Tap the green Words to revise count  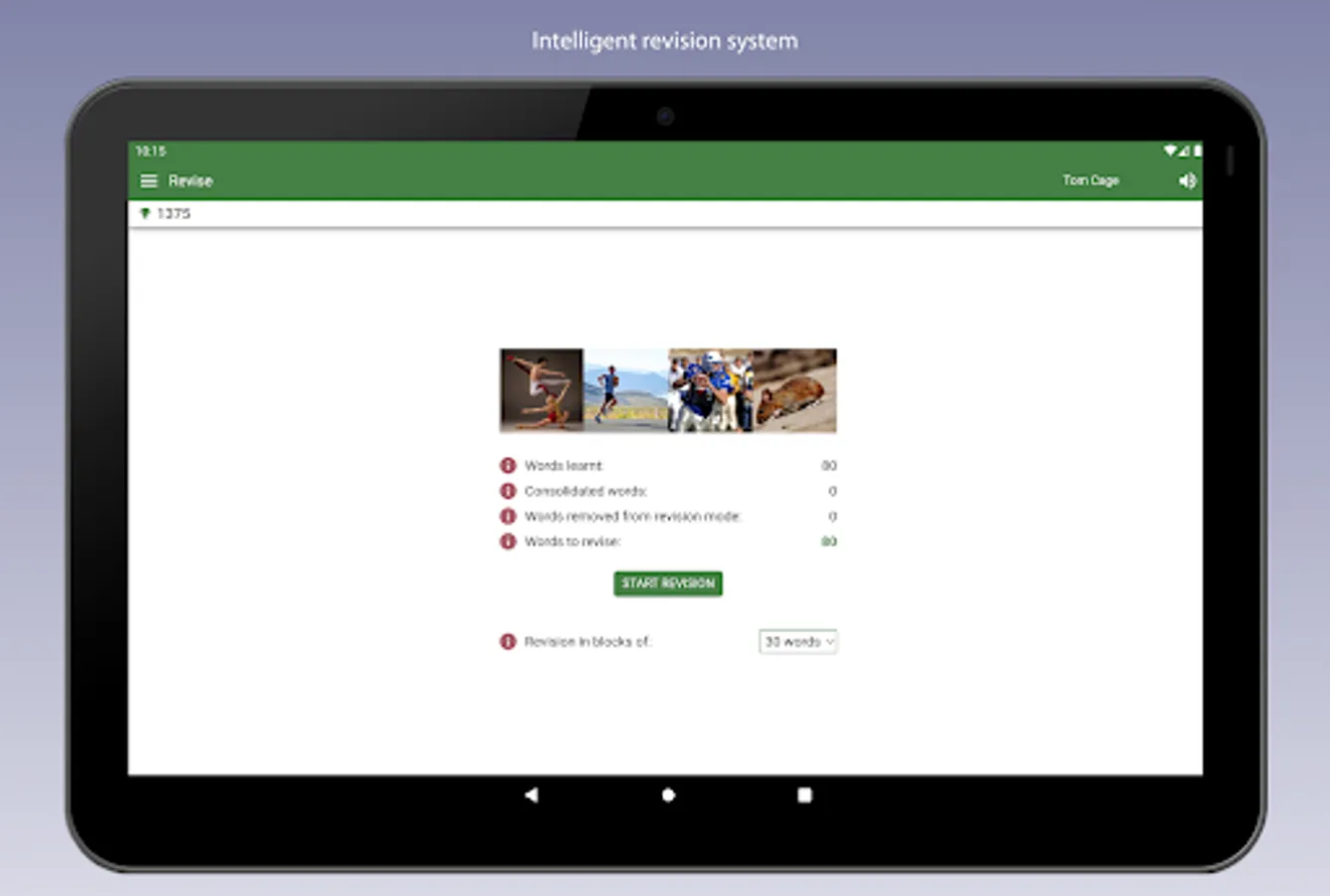tap(828, 542)
